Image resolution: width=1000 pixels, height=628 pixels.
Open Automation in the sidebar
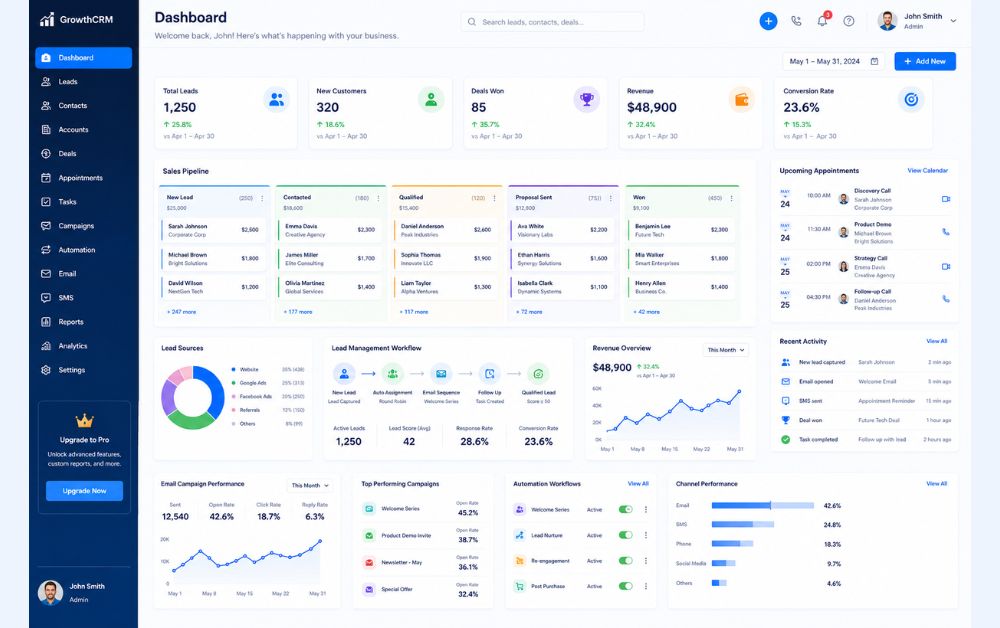click(x=84, y=250)
